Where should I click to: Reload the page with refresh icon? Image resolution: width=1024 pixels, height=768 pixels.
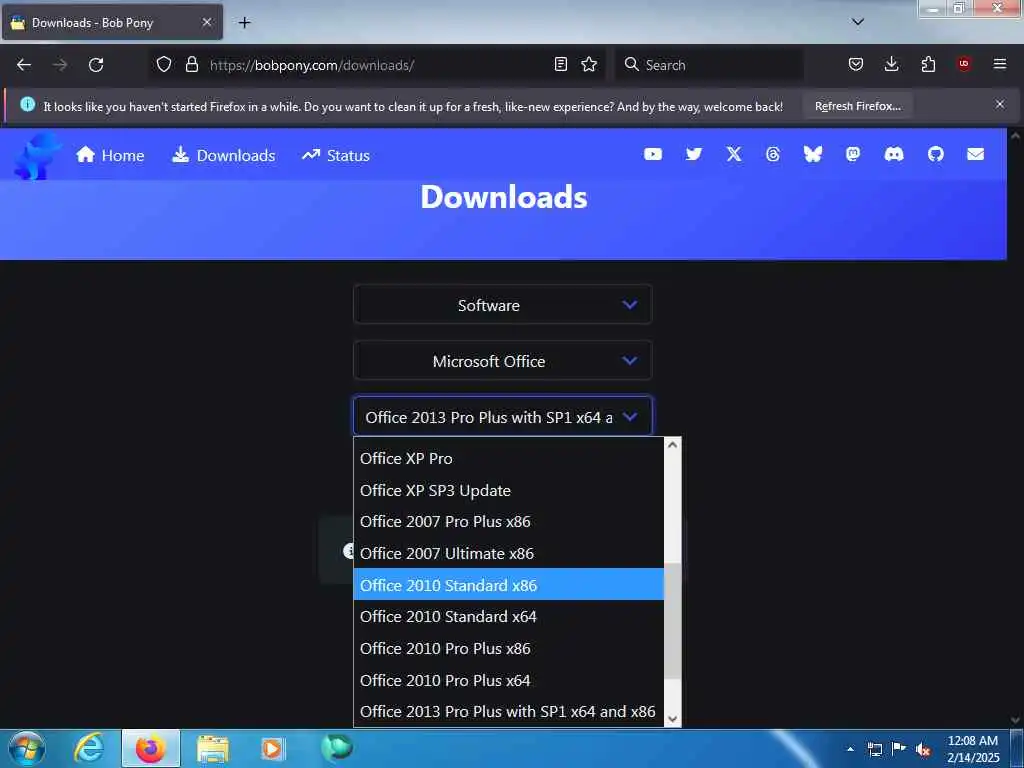click(96, 65)
